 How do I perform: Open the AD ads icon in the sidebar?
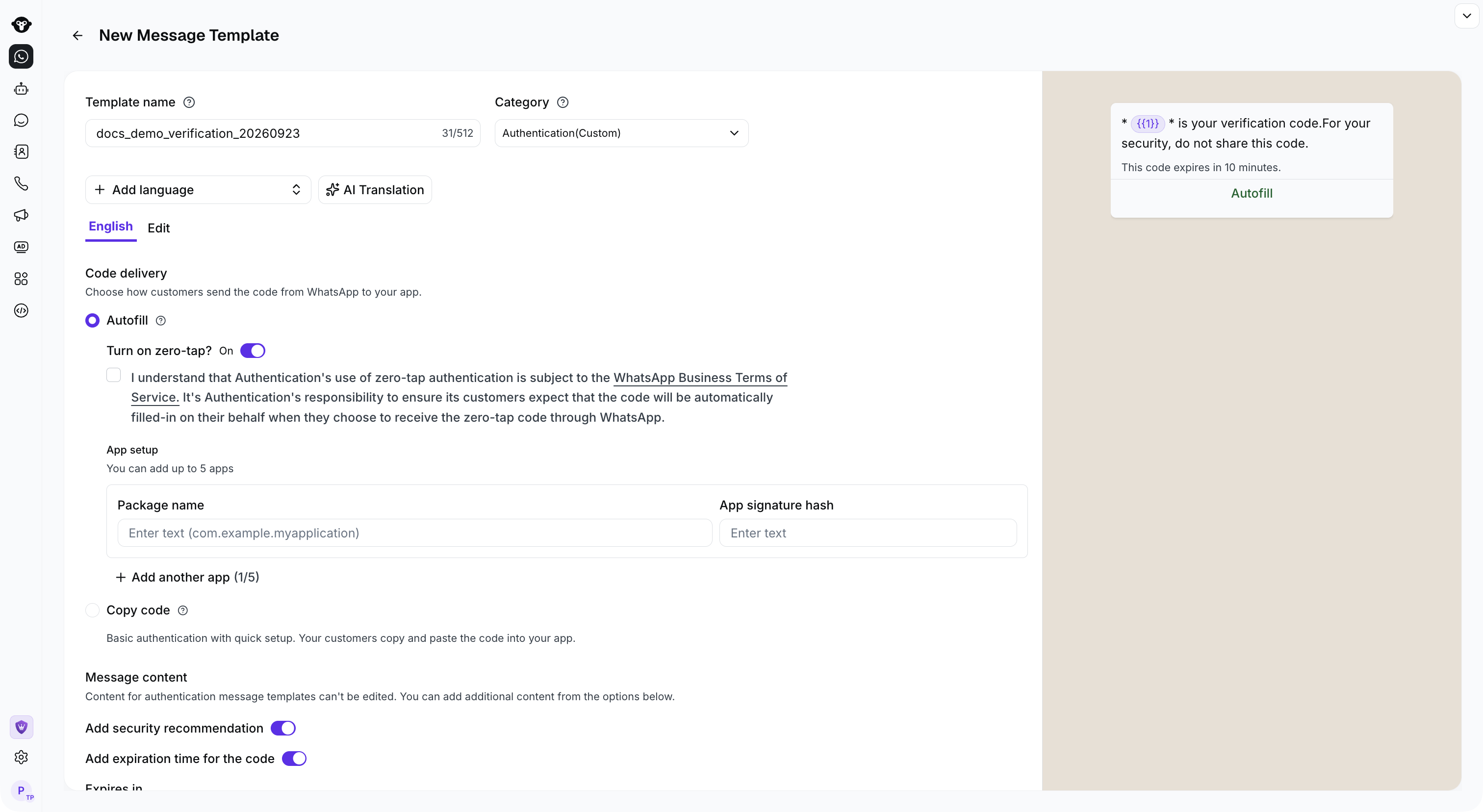coord(21,247)
